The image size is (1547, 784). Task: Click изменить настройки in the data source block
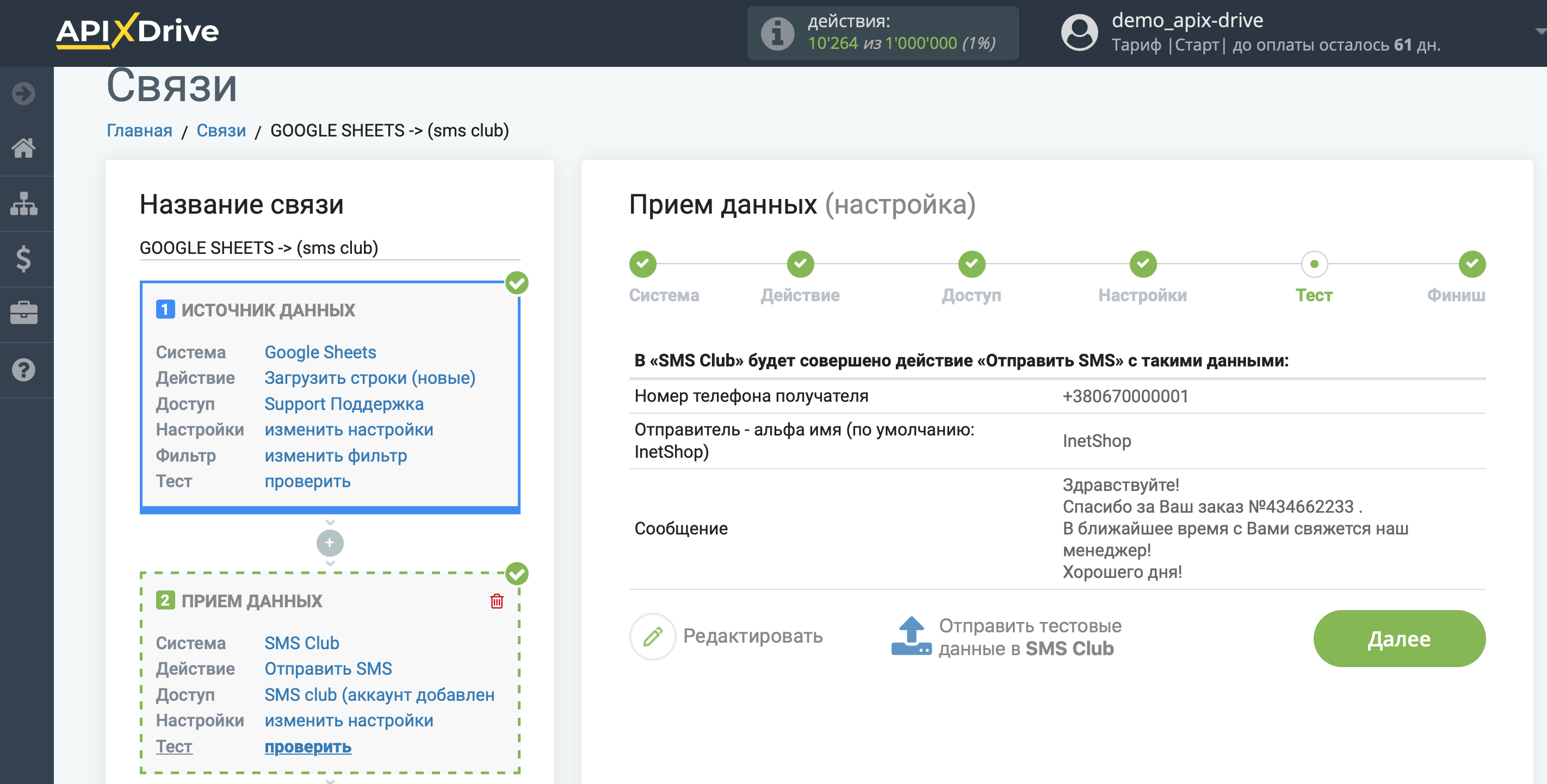click(x=349, y=430)
